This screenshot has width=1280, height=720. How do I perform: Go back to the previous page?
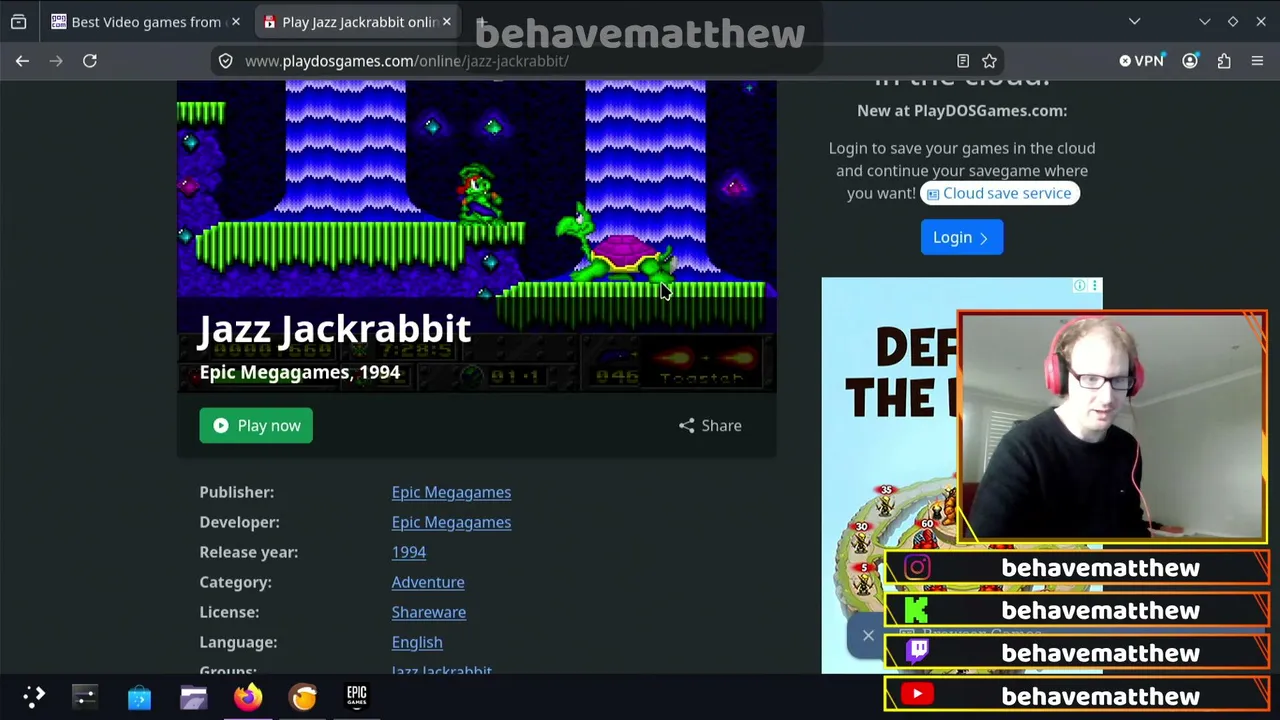click(x=22, y=61)
